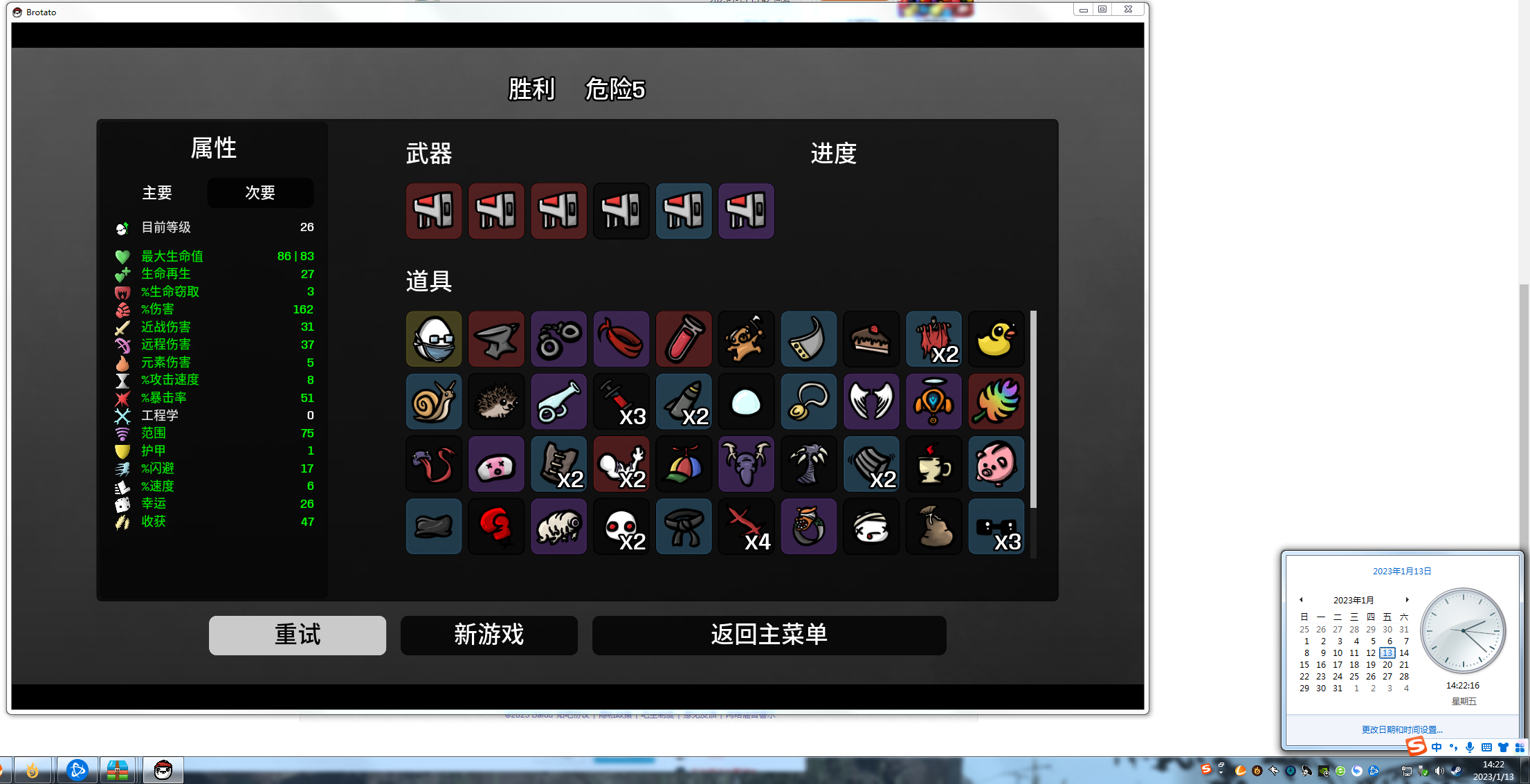
Task: Click the white angel wings item
Action: click(871, 401)
